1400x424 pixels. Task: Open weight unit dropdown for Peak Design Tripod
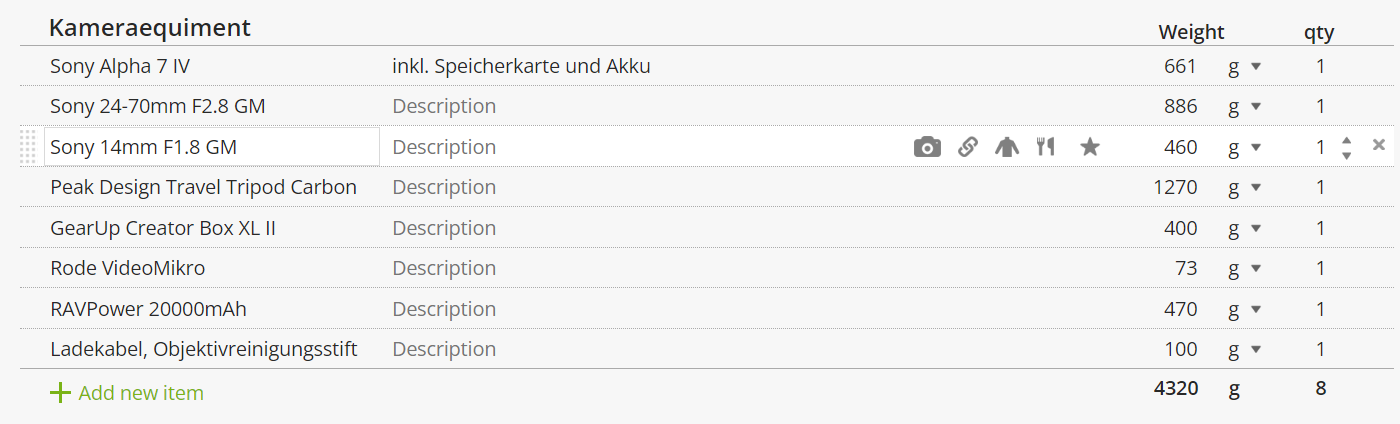pyautogui.click(x=1245, y=187)
